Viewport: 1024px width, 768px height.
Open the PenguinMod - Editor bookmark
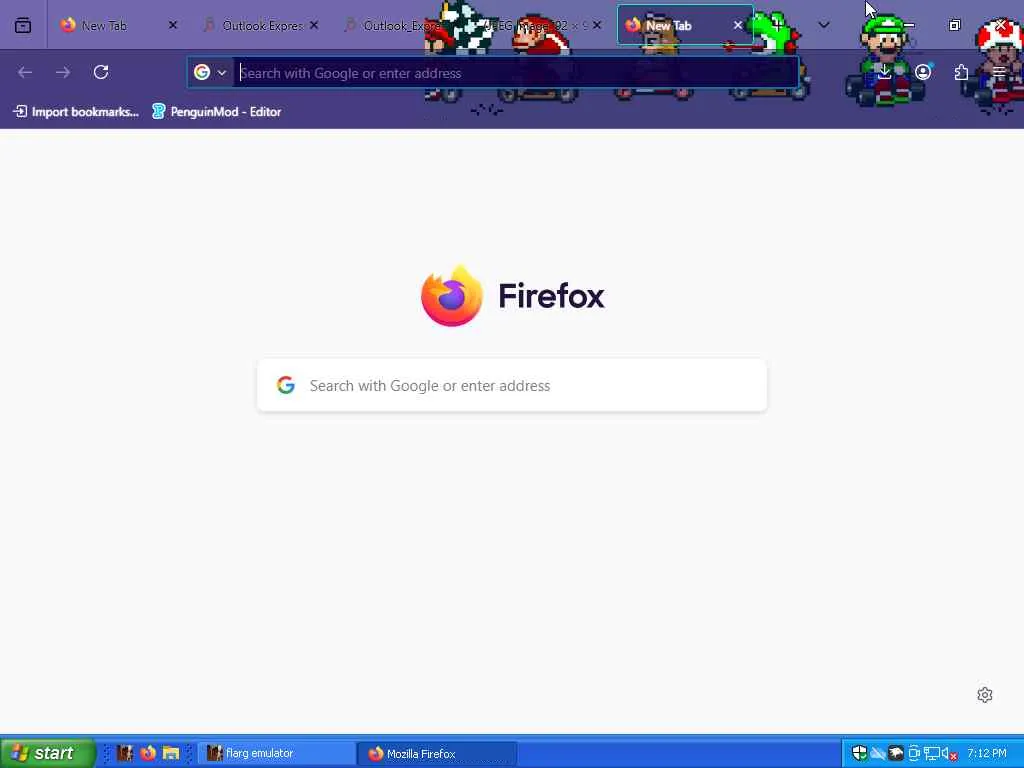(x=217, y=112)
